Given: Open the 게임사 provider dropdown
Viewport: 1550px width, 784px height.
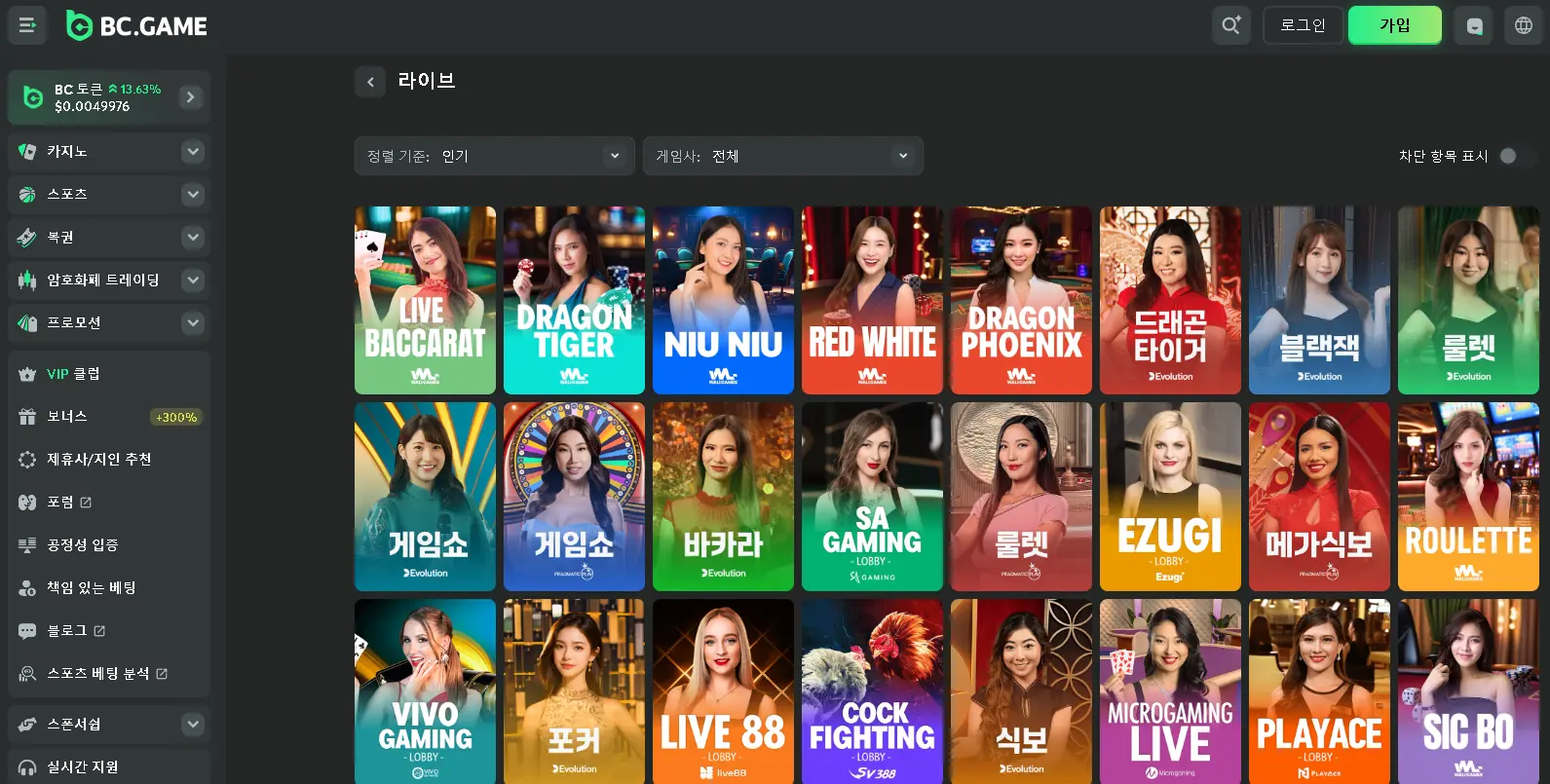Looking at the screenshot, I should click(x=782, y=156).
